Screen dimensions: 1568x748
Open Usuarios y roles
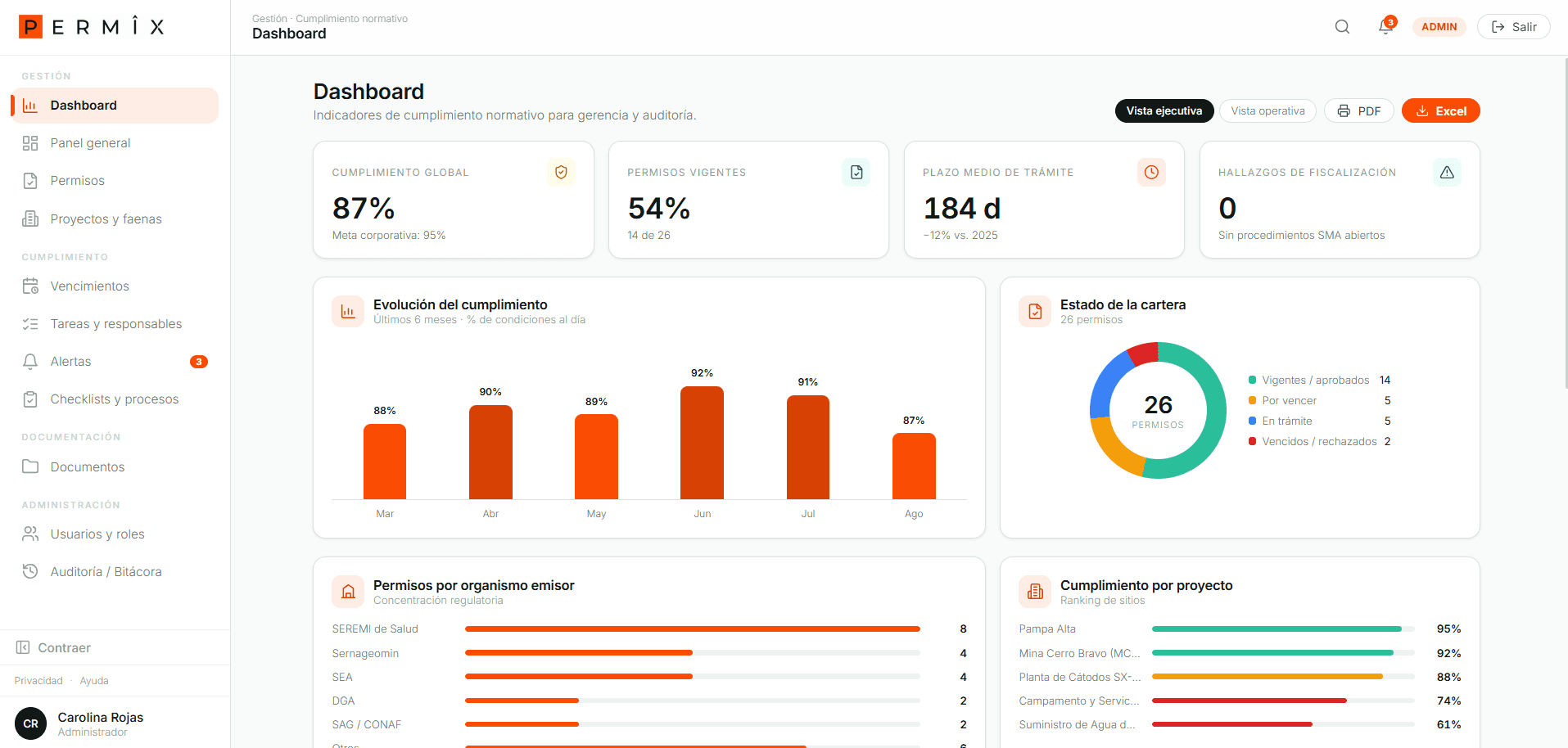point(115,534)
